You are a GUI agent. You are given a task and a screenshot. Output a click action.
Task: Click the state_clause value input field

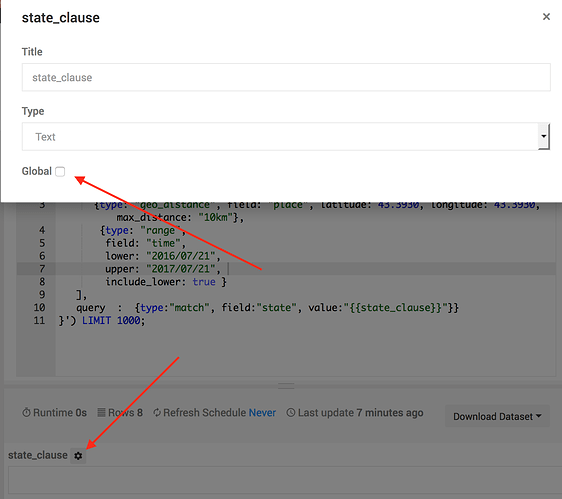tap(285, 481)
